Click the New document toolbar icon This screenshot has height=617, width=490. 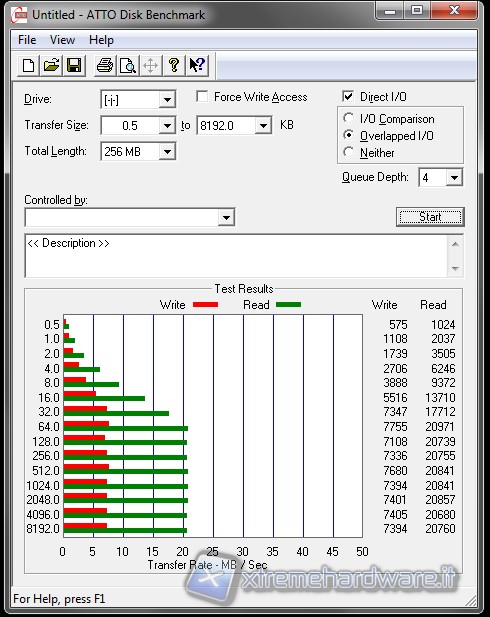[28, 65]
